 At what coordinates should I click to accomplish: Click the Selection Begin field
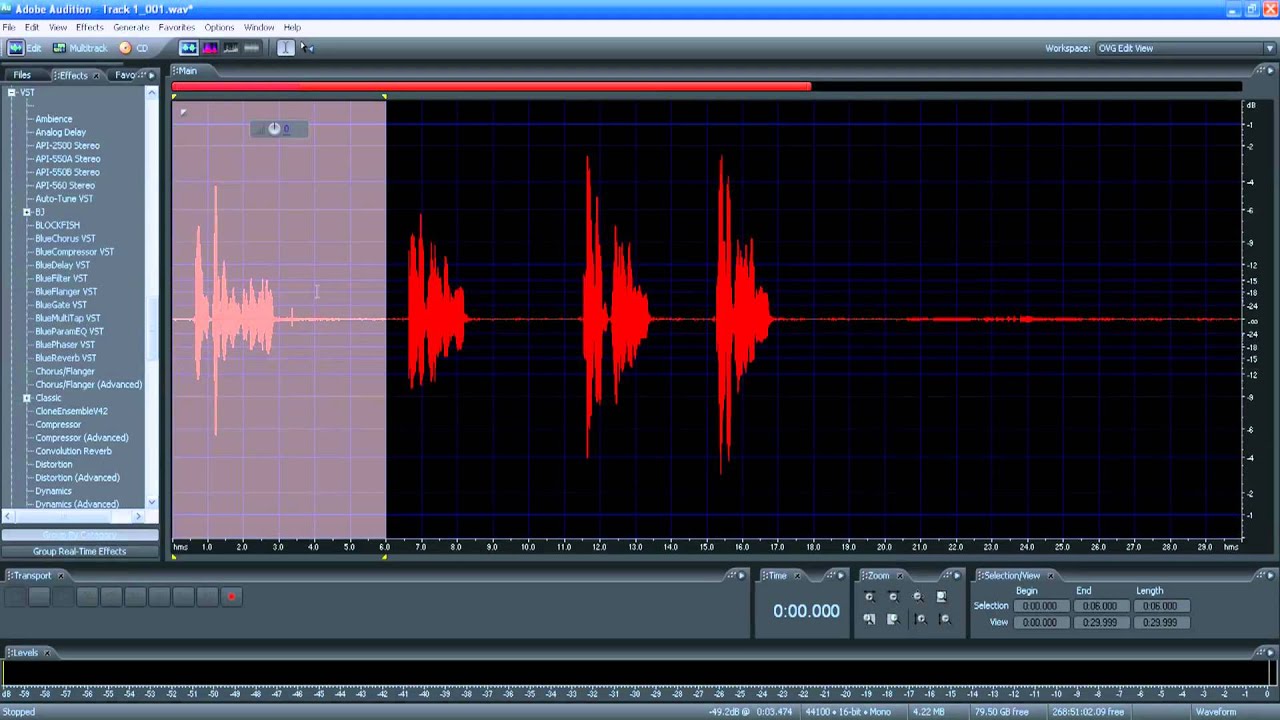tap(1039, 606)
